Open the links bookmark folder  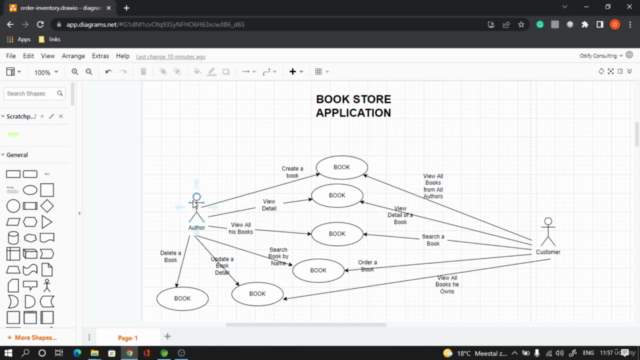point(49,40)
